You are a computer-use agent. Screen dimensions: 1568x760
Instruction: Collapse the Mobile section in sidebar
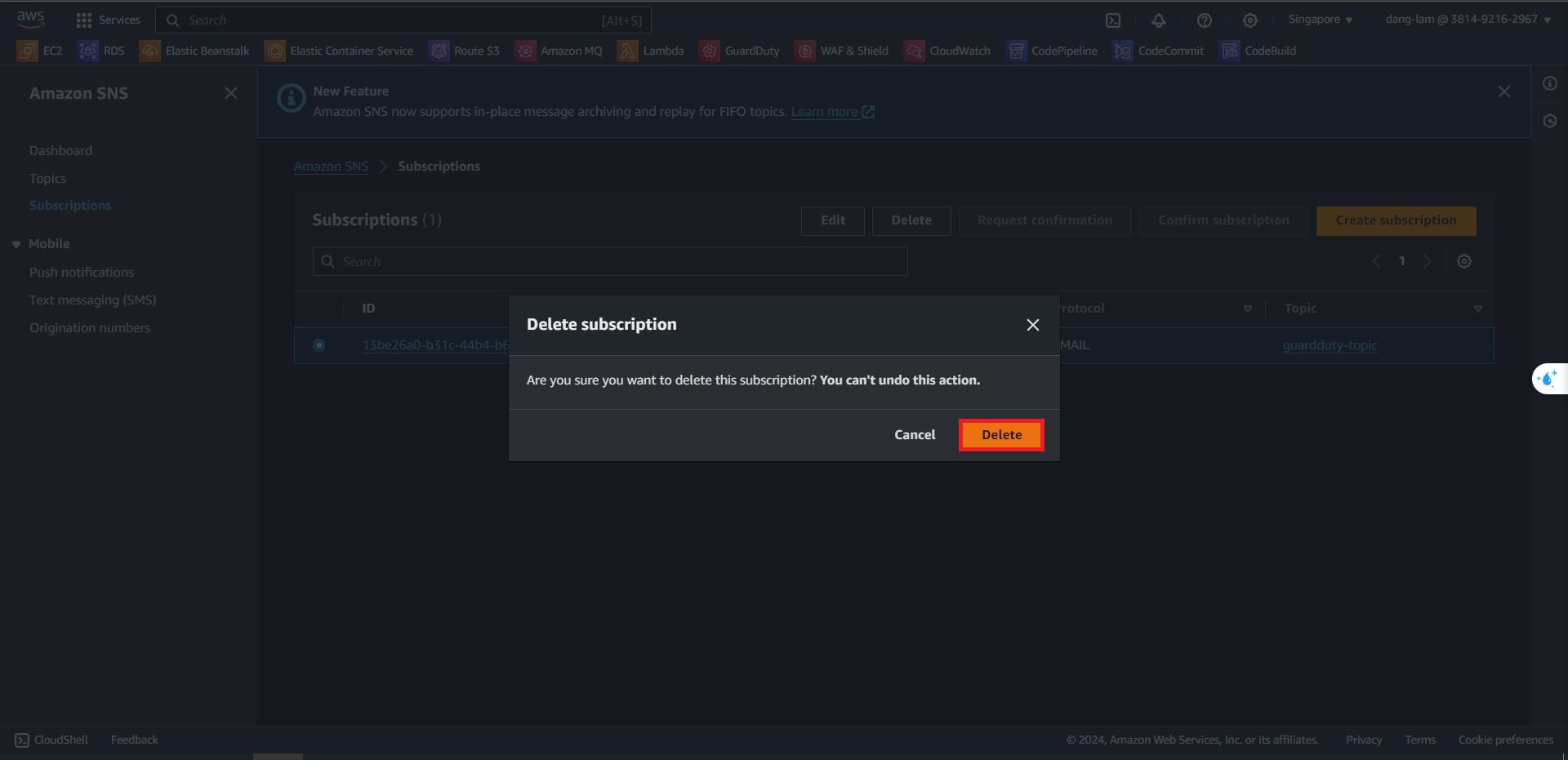pyautogui.click(x=16, y=244)
